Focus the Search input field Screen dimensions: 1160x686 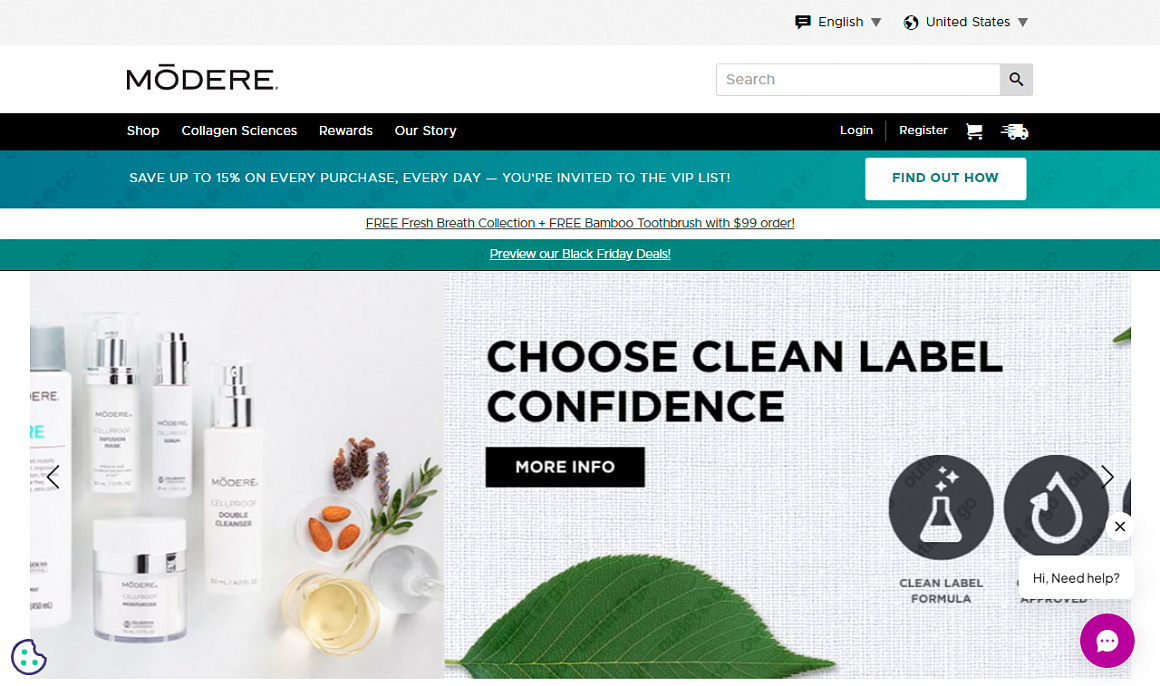[858, 79]
